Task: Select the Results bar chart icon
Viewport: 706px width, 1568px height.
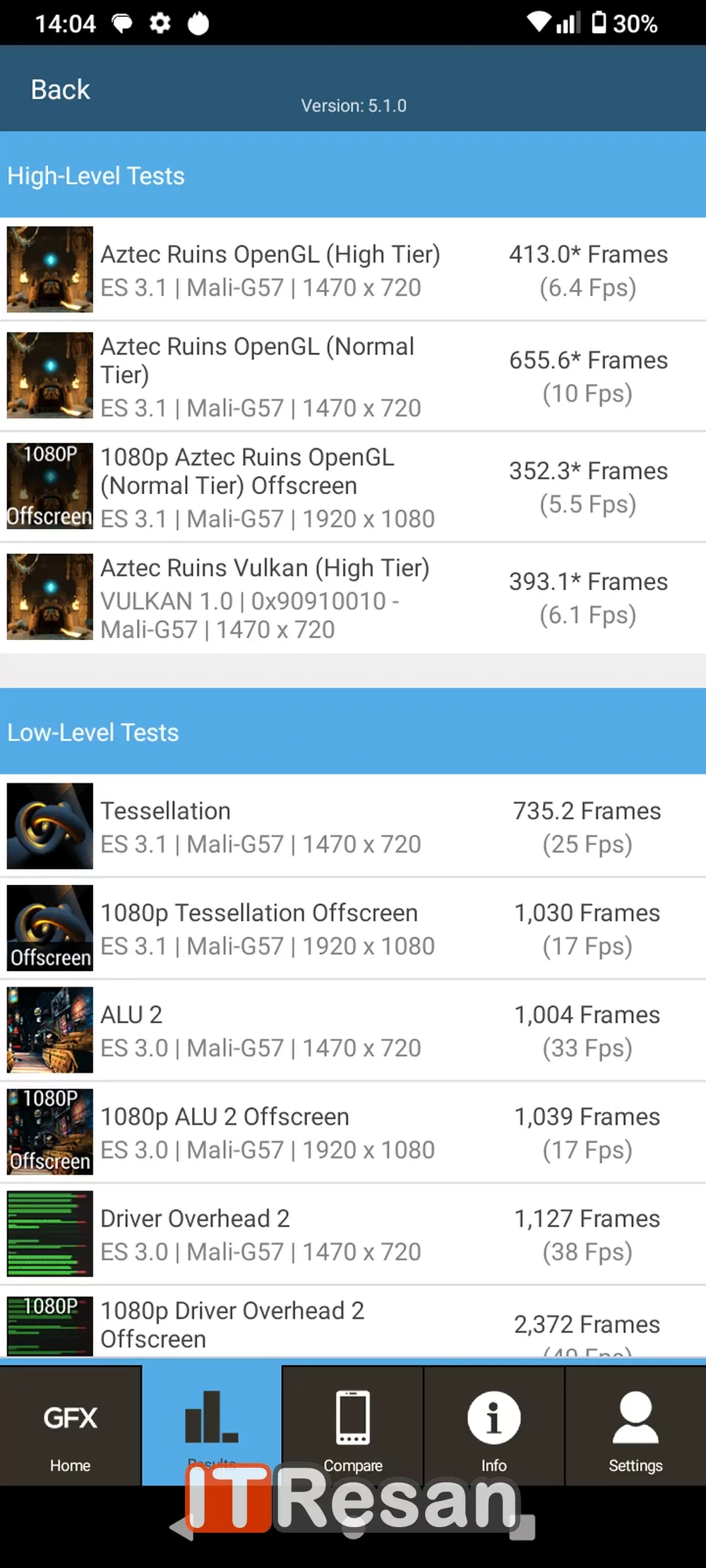Action: 211,1418
